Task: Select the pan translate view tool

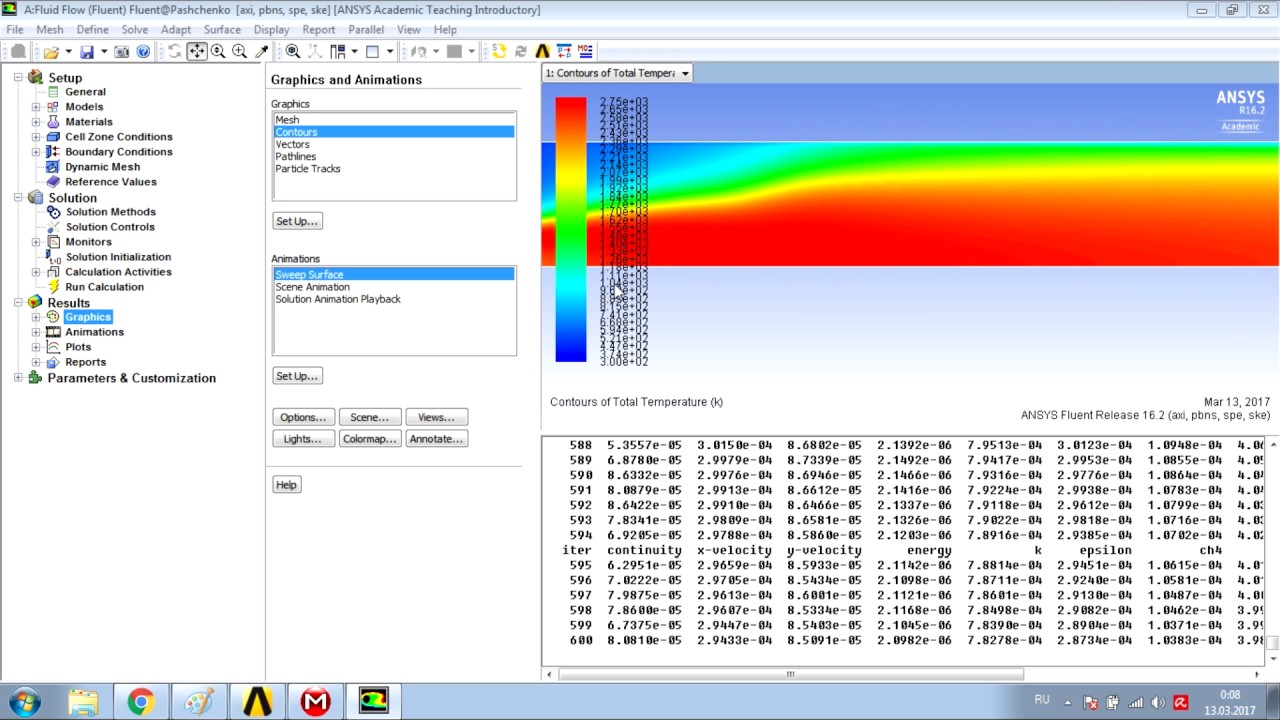Action: 196,51
